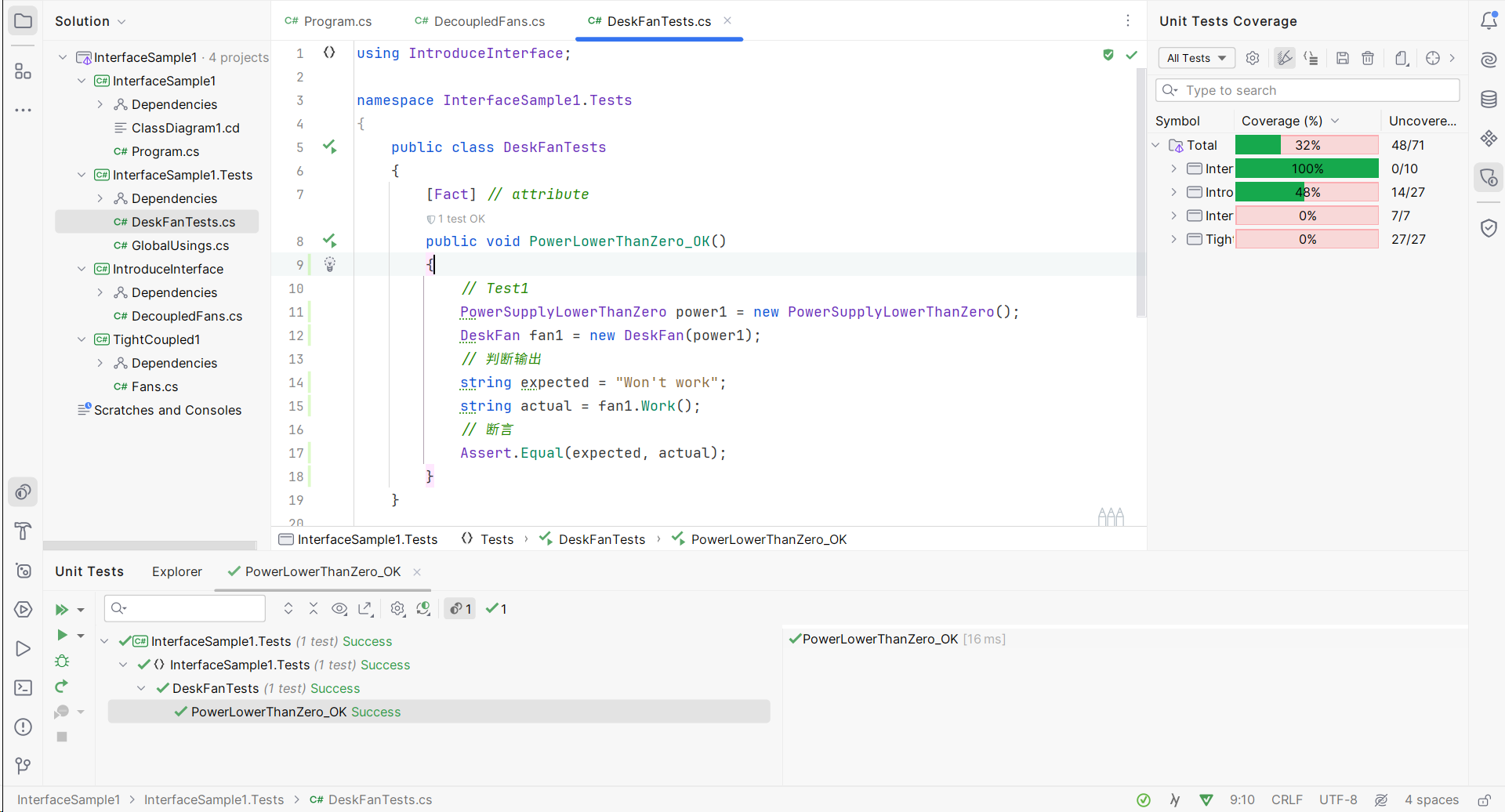This screenshot has height=812, width=1505.
Task: Open the Explorer tab in Unit Tests
Action: [176, 571]
